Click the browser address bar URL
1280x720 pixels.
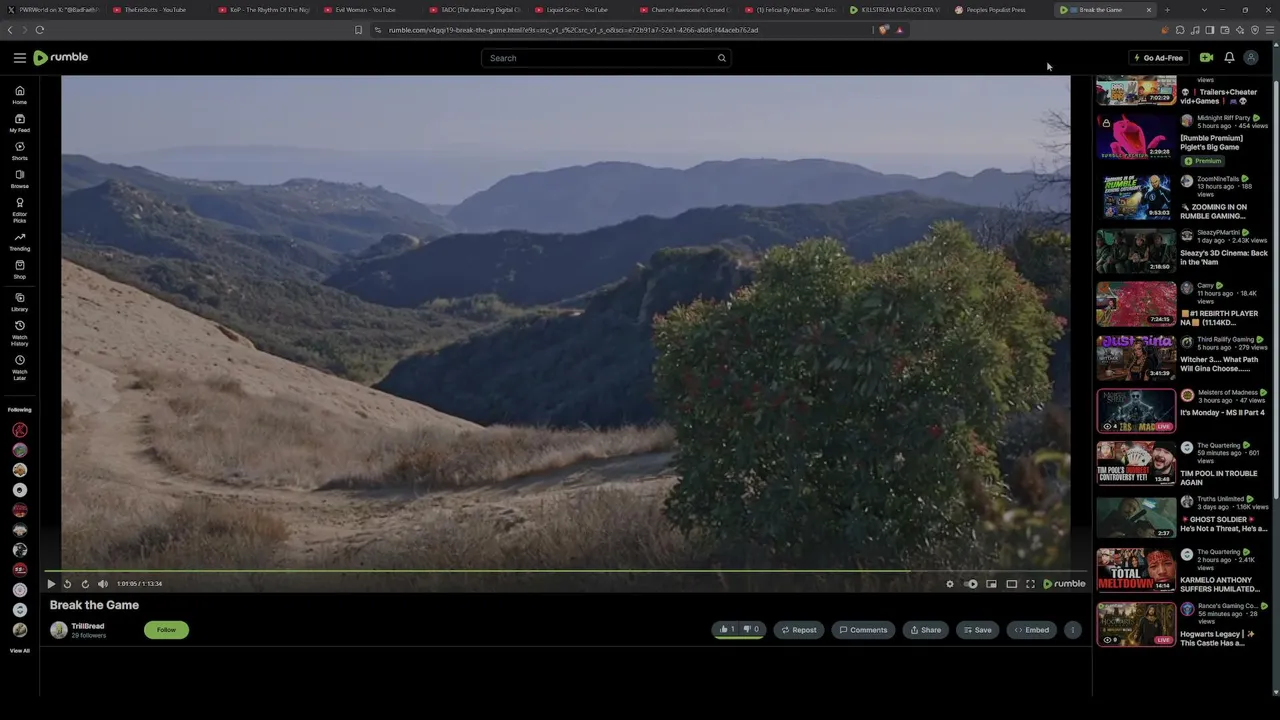(x=573, y=30)
